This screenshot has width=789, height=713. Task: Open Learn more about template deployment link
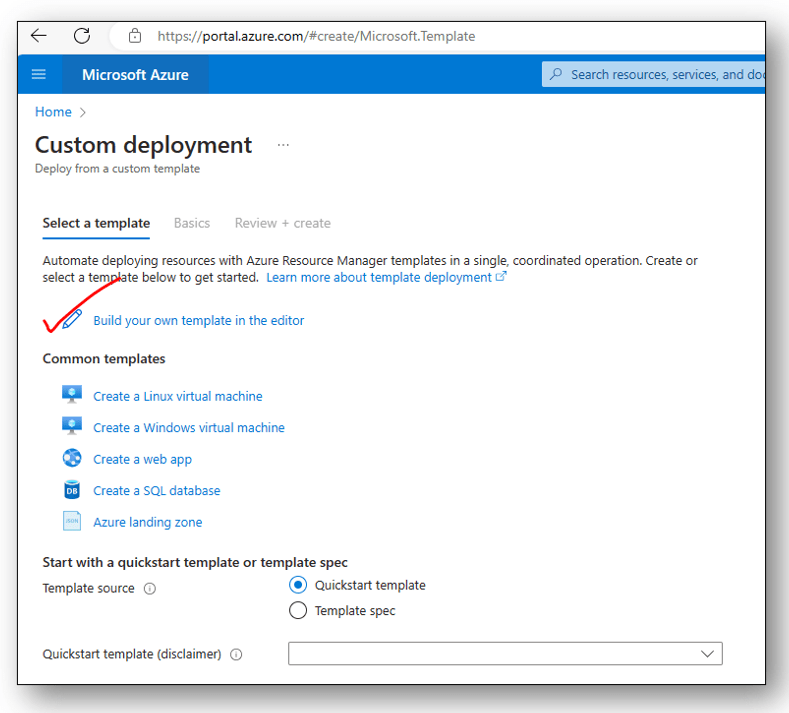click(x=385, y=277)
